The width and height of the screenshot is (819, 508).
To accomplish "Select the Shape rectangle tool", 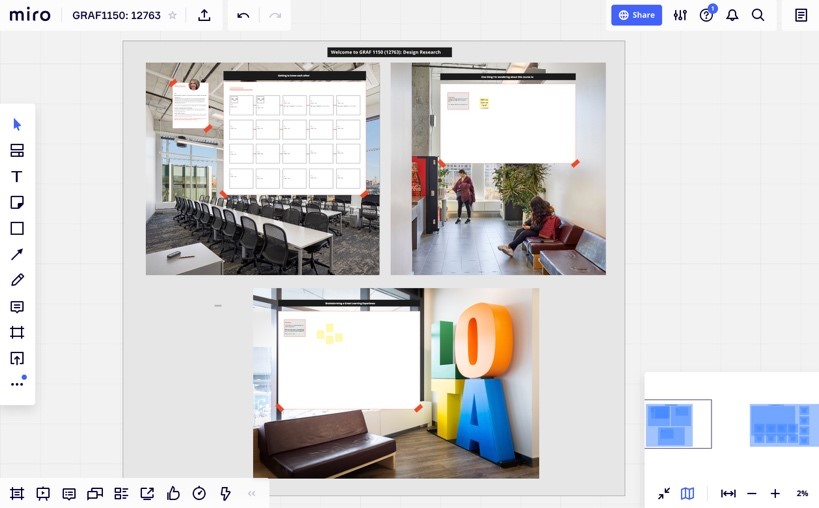I will tap(17, 229).
